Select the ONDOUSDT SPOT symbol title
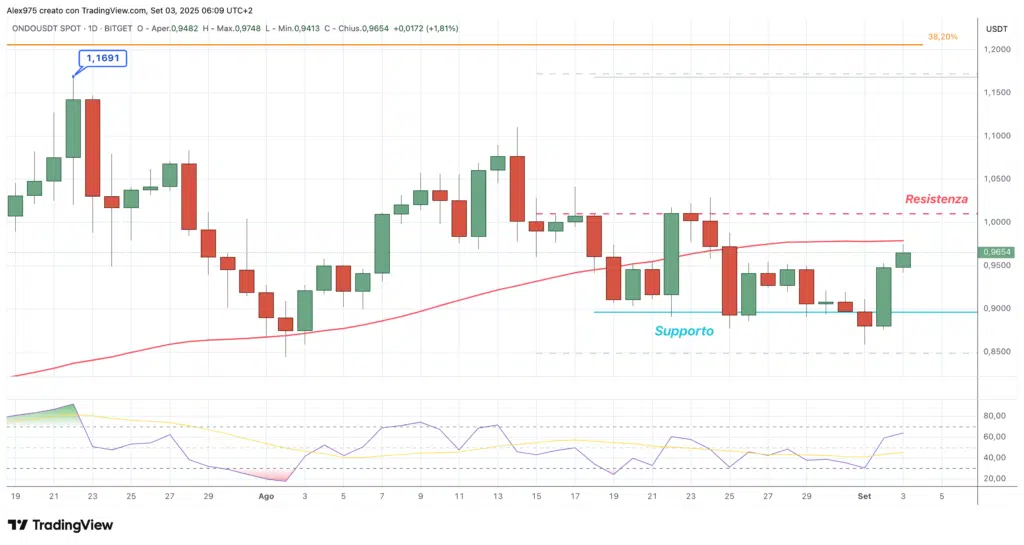 50,28
